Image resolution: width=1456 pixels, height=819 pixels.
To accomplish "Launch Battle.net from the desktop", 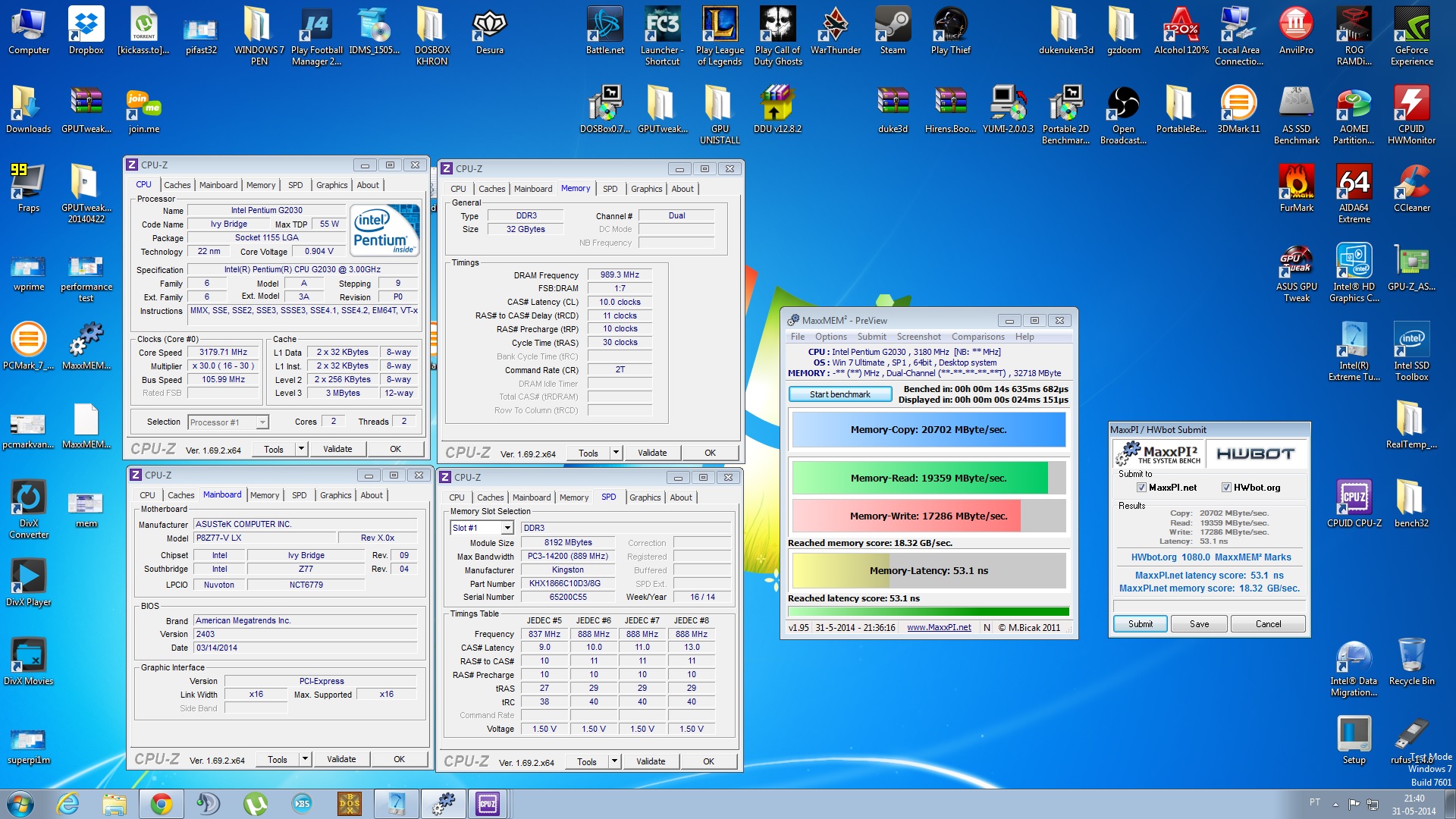I will pyautogui.click(x=605, y=32).
